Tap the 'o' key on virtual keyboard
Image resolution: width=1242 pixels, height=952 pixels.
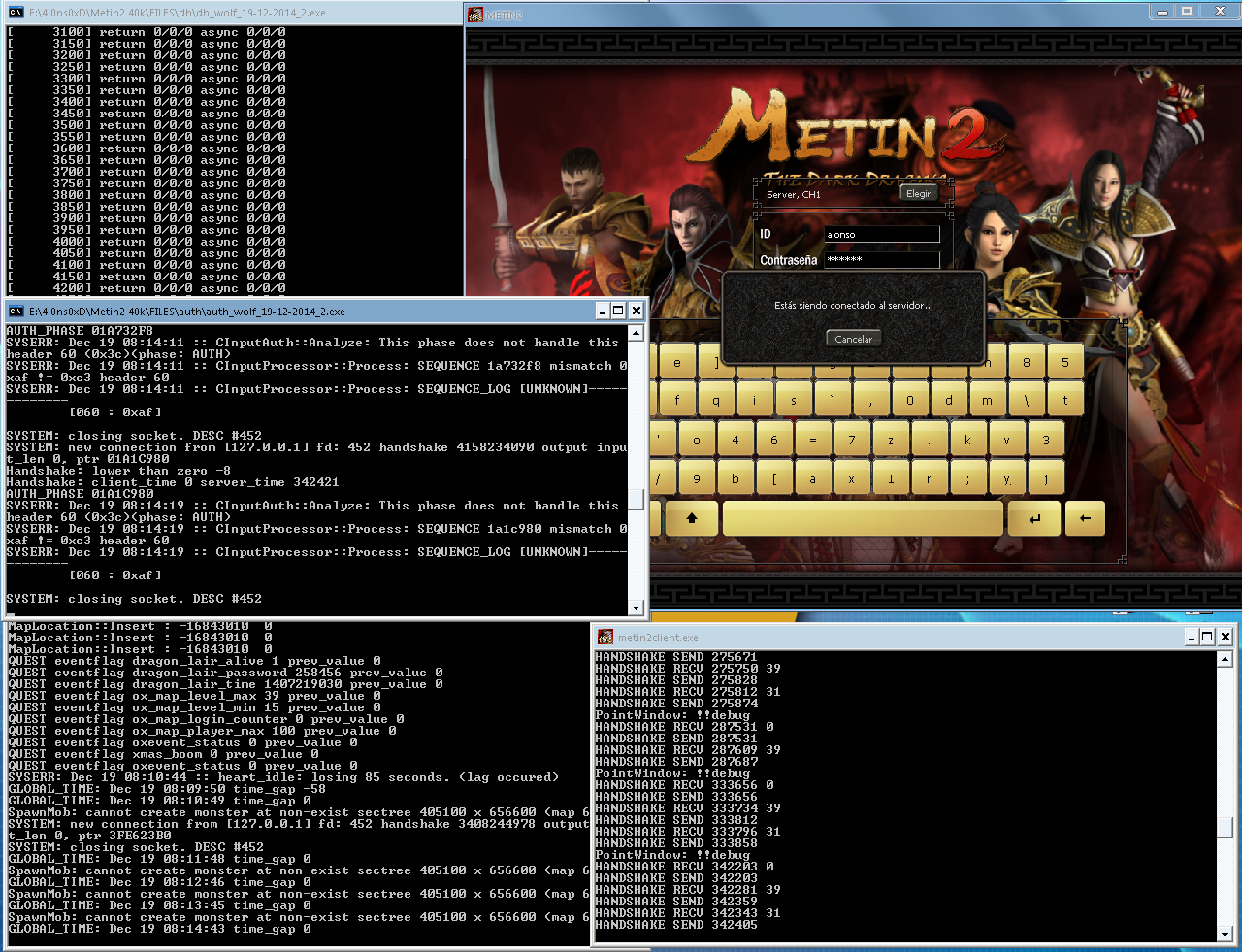tap(697, 440)
